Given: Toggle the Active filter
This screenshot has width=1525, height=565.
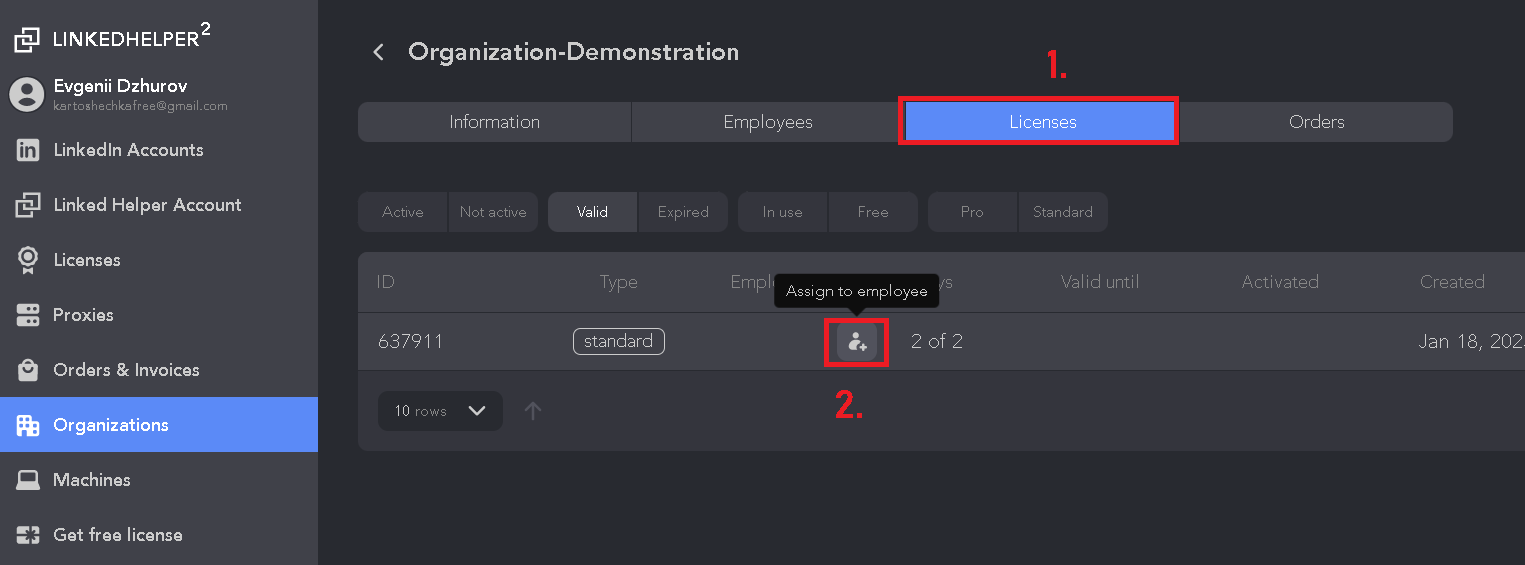Looking at the screenshot, I should [403, 212].
